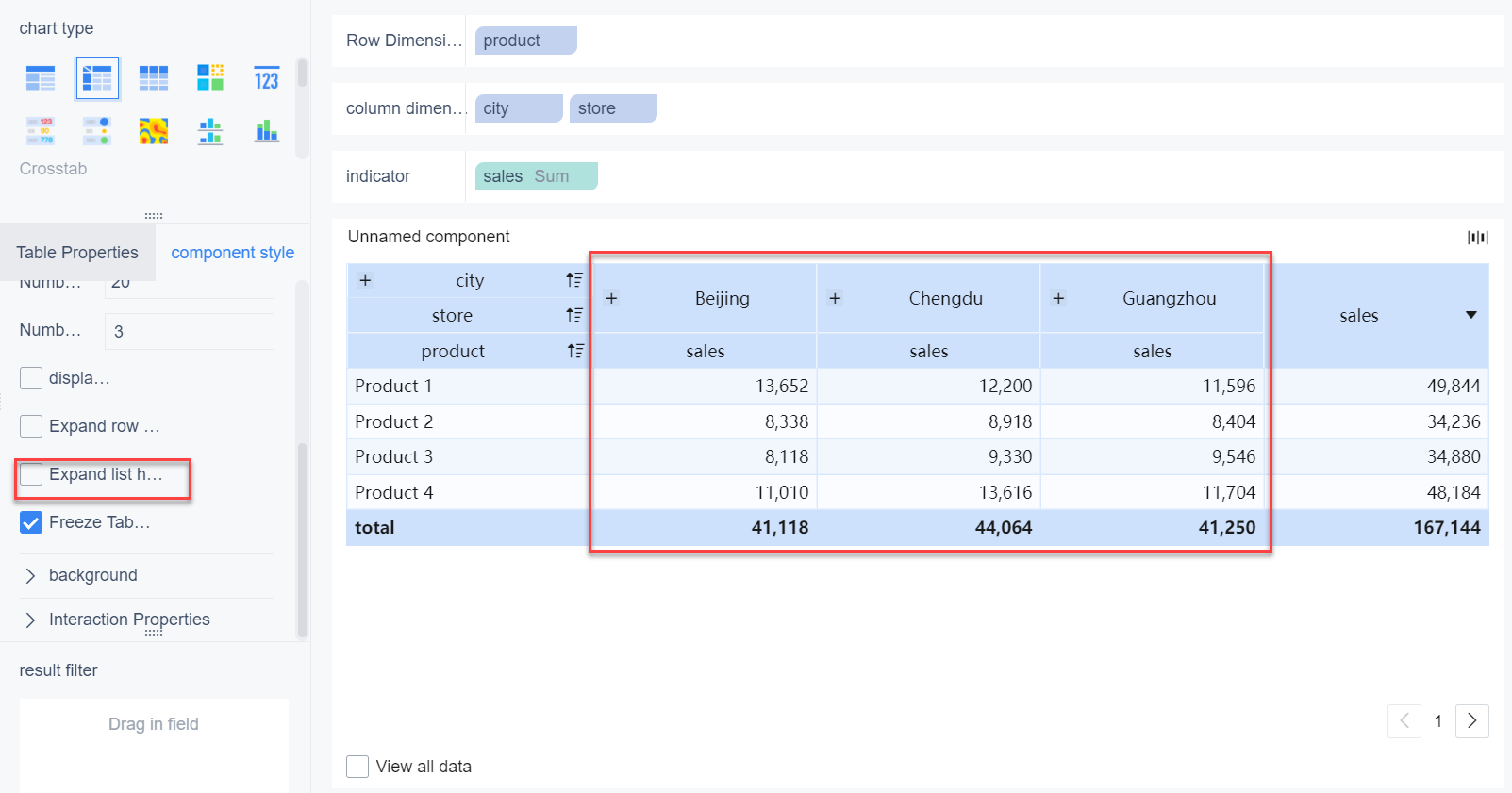Expand the Beijing column with plus
The image size is (1512, 793).
coord(611,298)
